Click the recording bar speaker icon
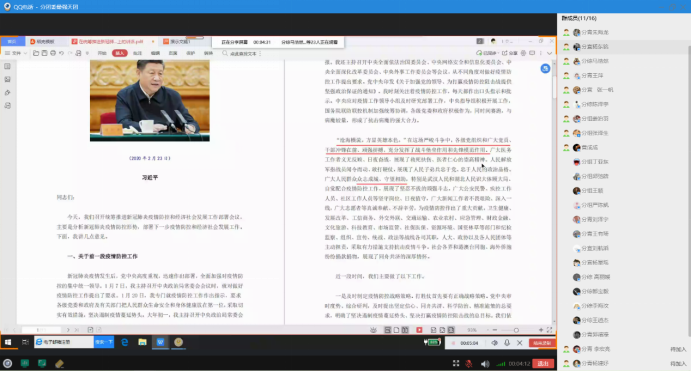This screenshot has height=371, width=691. click(494, 343)
